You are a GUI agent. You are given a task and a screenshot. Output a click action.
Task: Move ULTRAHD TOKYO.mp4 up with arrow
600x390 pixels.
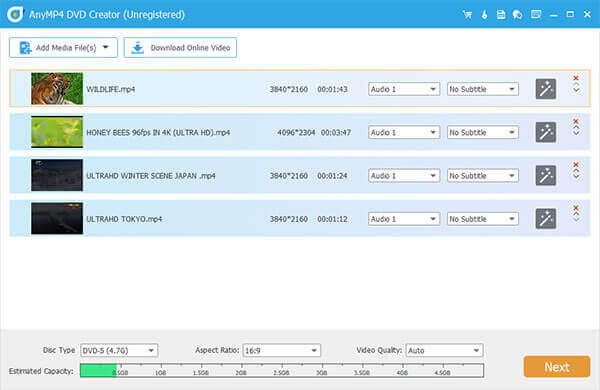coord(576,214)
